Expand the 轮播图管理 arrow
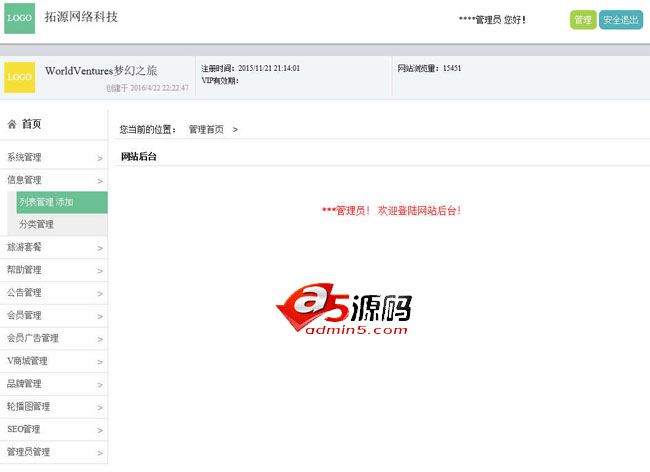Image resolution: width=650 pixels, height=472 pixels. coord(100,408)
